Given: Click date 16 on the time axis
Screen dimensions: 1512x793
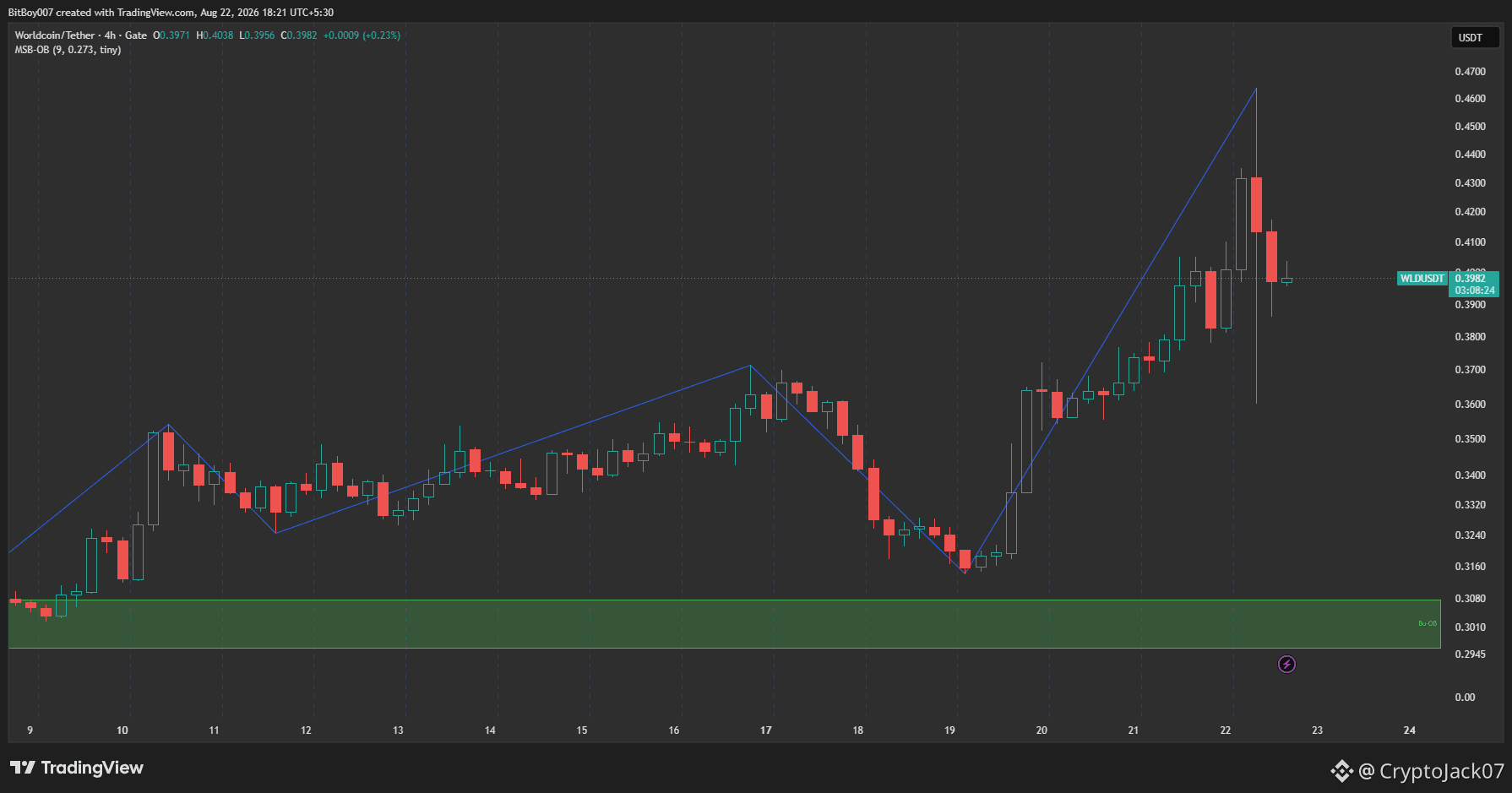Looking at the screenshot, I should [x=674, y=731].
